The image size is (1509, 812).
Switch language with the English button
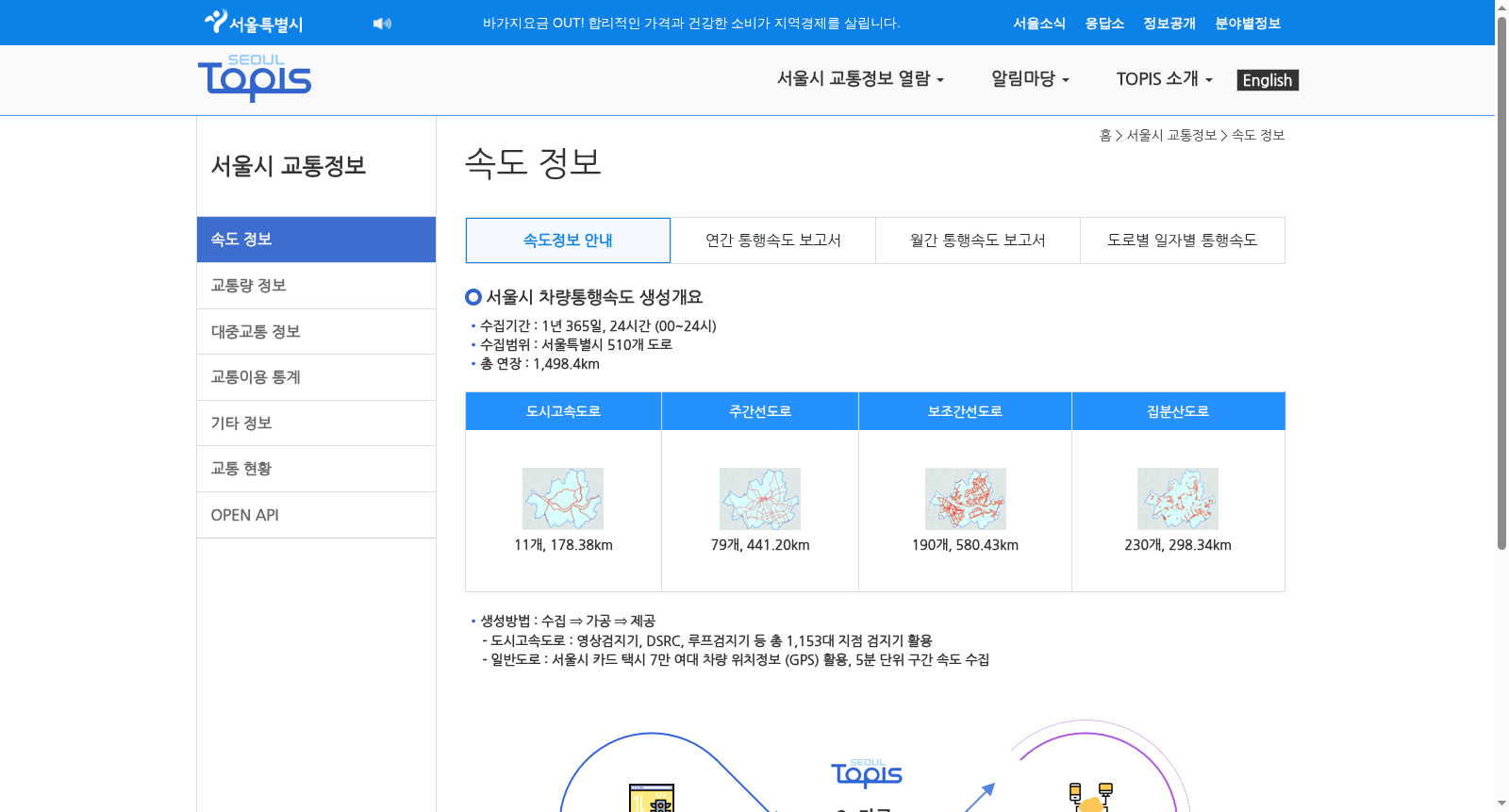pyautogui.click(x=1268, y=80)
